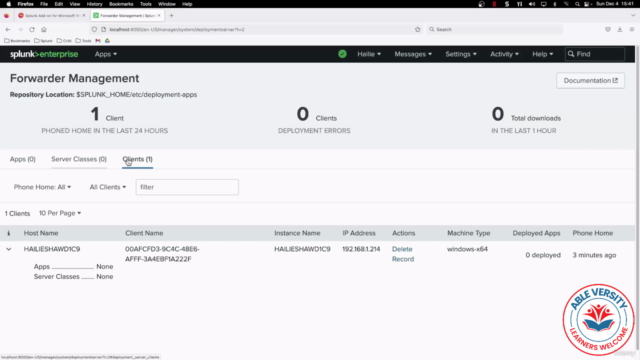Switch to the Splunk Add-on for Microsoft tab

pyautogui.click(x=51, y=16)
